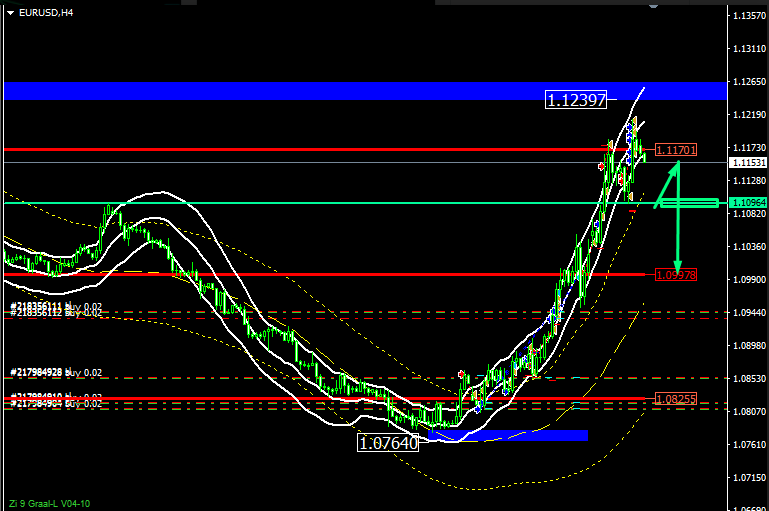
Task: Click 1.08980 on the price scale
Action: tap(749, 346)
